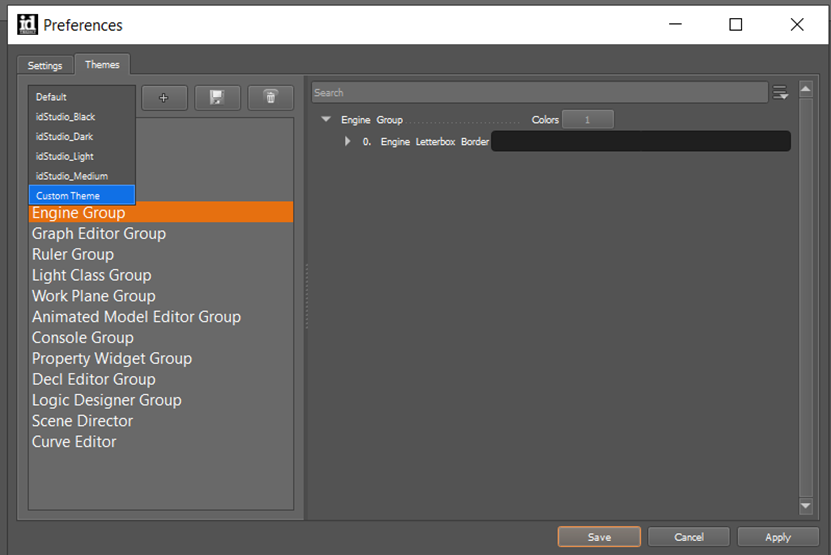Click the vertical scrollbar track
This screenshot has width=831, height=555.
tap(806, 297)
